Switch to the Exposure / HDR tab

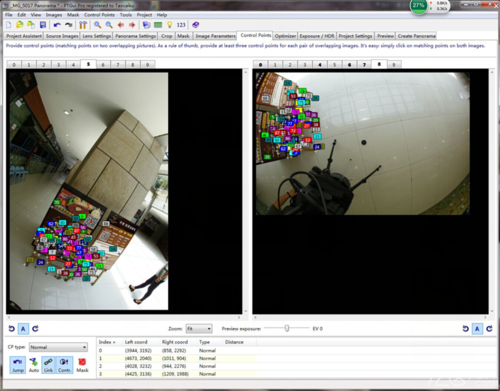point(317,36)
